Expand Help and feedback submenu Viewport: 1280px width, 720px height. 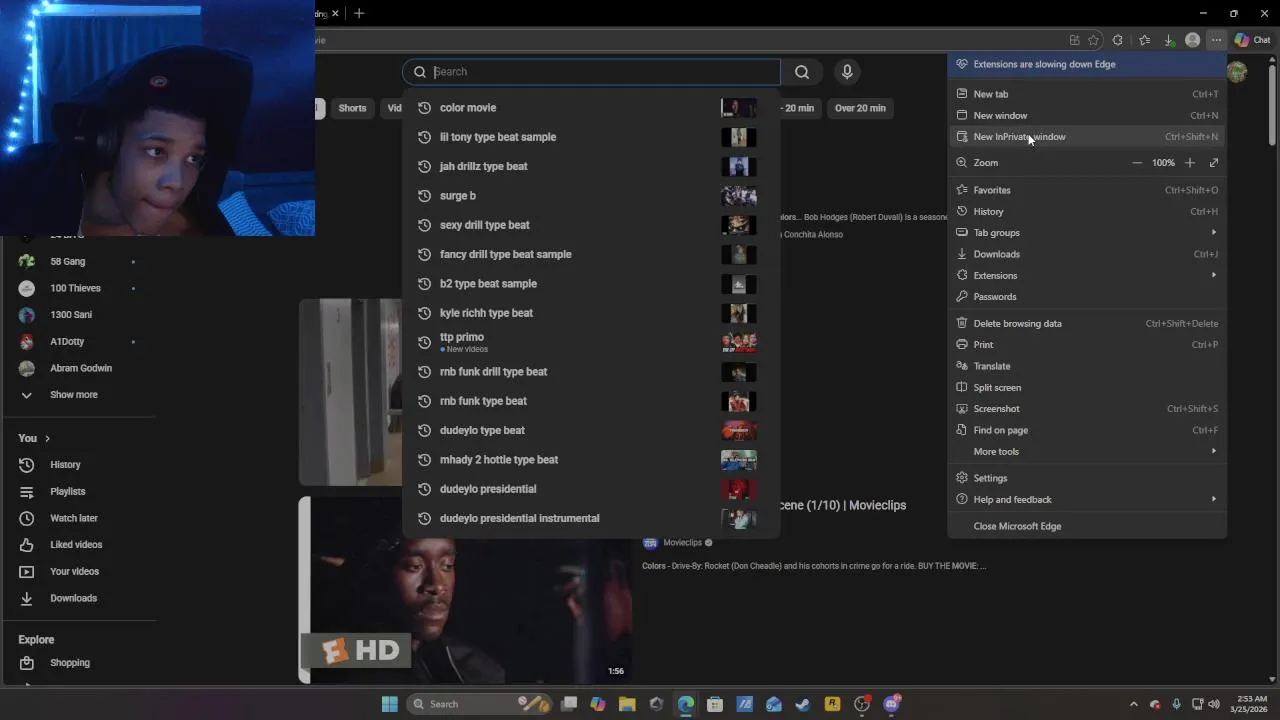click(x=1087, y=500)
